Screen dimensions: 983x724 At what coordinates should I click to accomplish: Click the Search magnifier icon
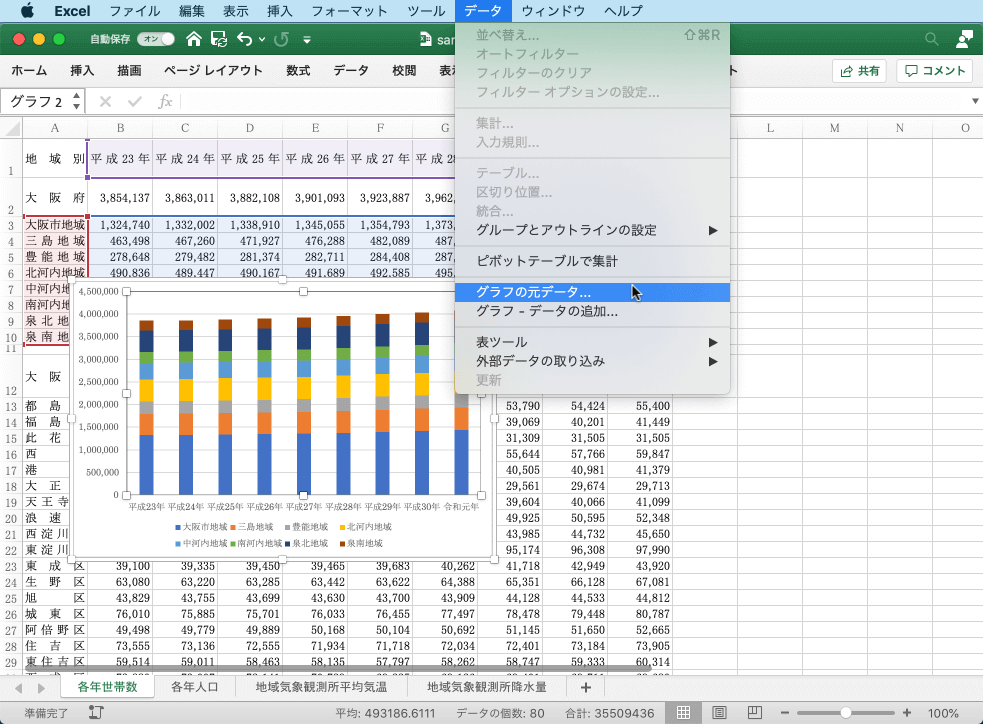tap(931, 39)
